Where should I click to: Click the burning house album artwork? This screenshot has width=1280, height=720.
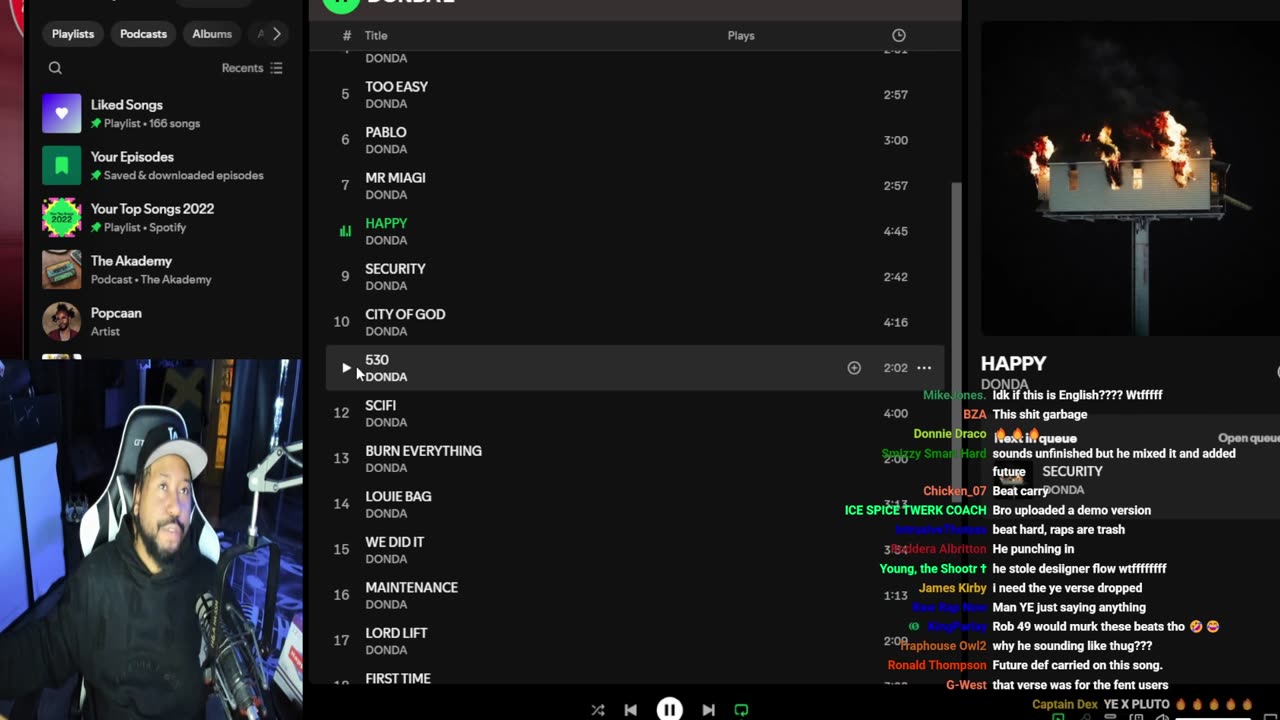tap(1130, 178)
